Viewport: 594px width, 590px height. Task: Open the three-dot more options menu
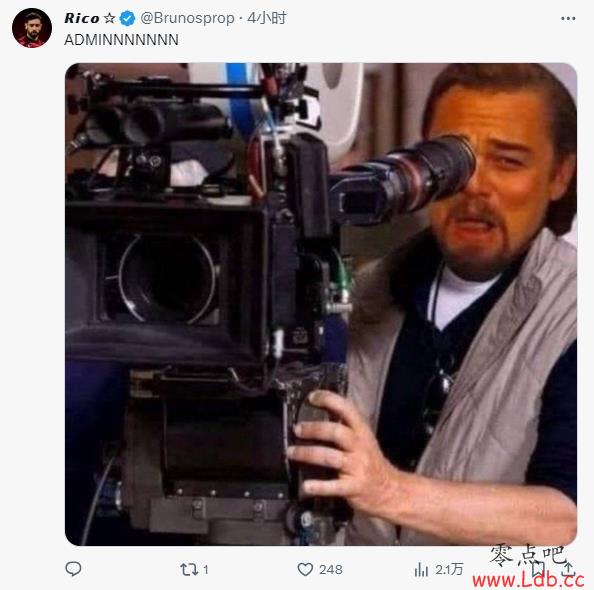(x=568, y=18)
